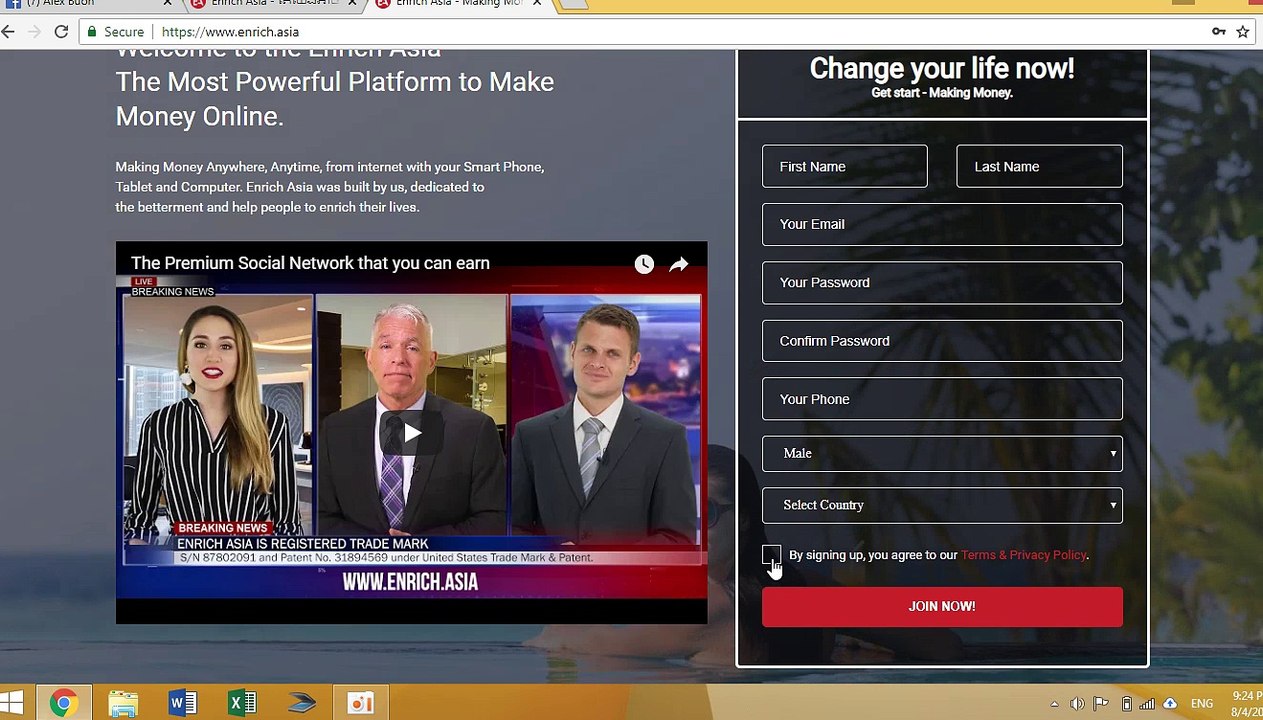This screenshot has width=1263, height=720.
Task: Open the Terms & Privacy Policy link
Action: (1023, 555)
